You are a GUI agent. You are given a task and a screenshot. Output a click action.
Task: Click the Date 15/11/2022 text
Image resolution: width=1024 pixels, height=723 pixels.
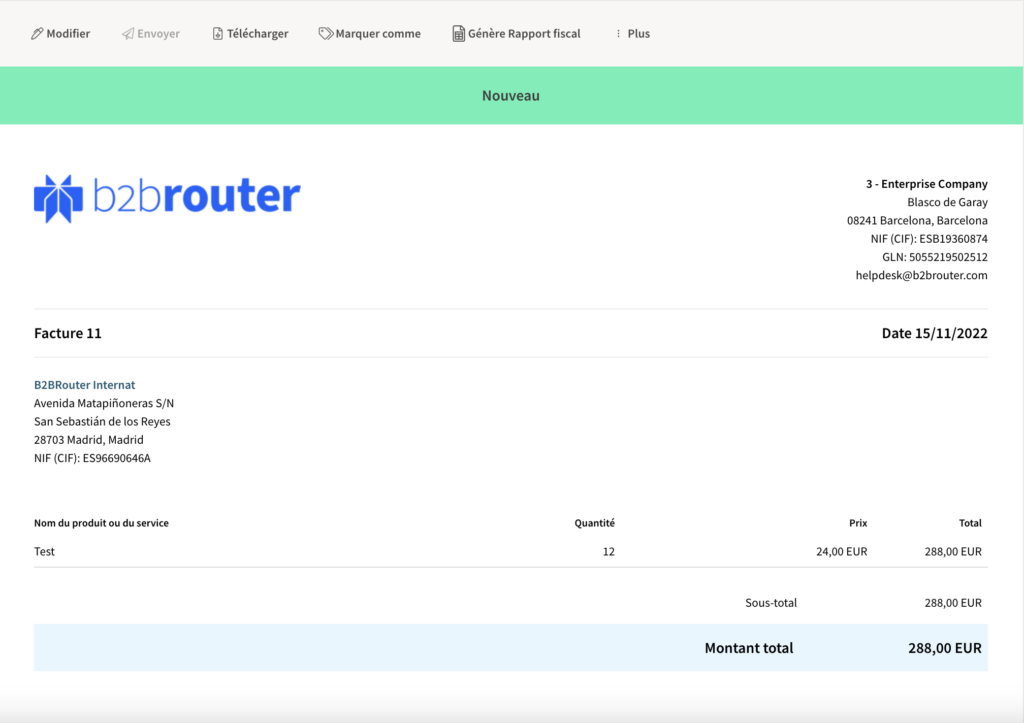[935, 333]
